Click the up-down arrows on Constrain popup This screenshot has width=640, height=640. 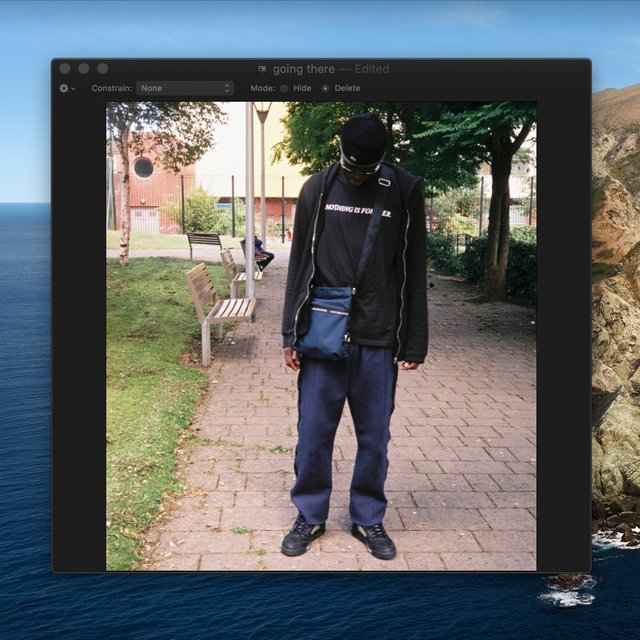(x=227, y=88)
